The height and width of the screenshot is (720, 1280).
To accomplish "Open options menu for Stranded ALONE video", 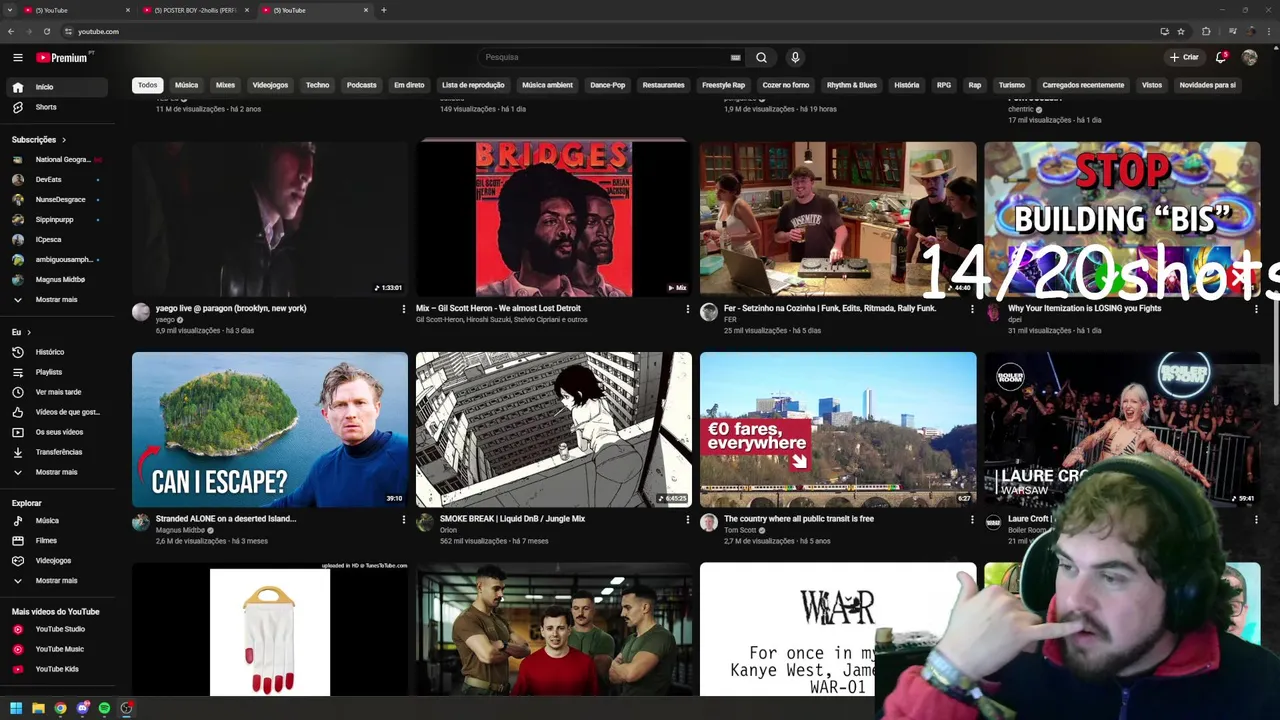I will (x=403, y=519).
